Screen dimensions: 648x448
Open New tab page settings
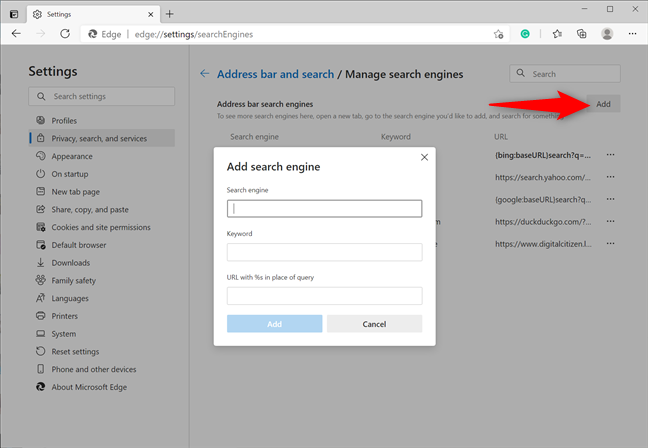pos(102,191)
